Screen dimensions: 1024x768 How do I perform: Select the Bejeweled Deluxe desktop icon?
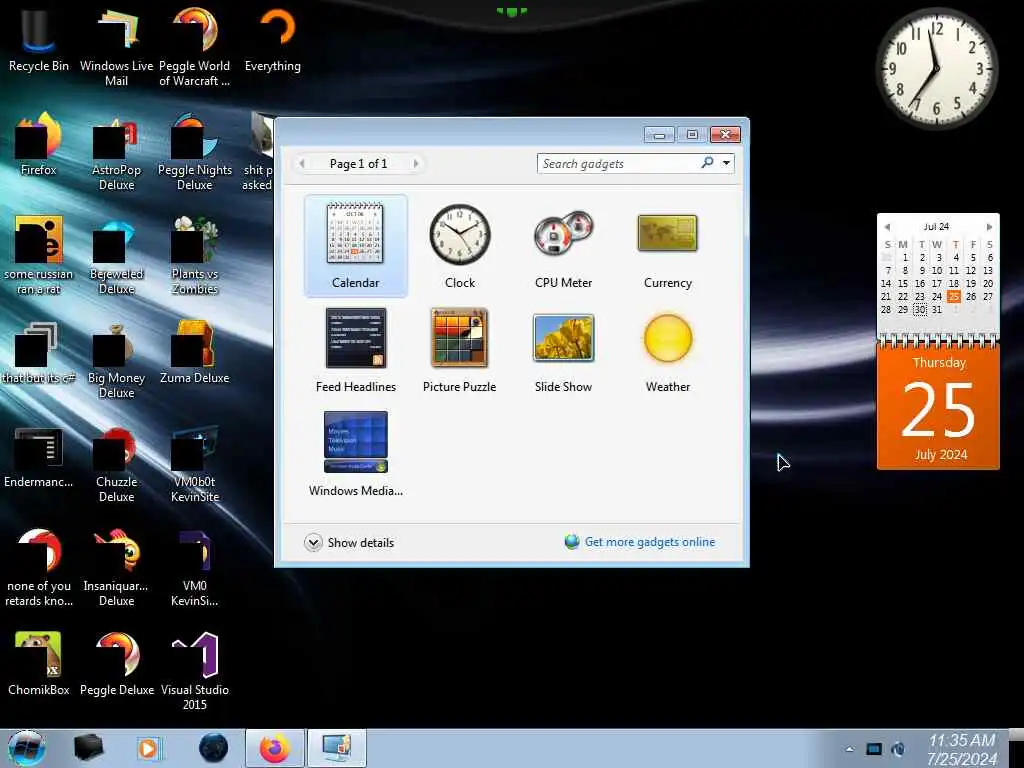(116, 257)
